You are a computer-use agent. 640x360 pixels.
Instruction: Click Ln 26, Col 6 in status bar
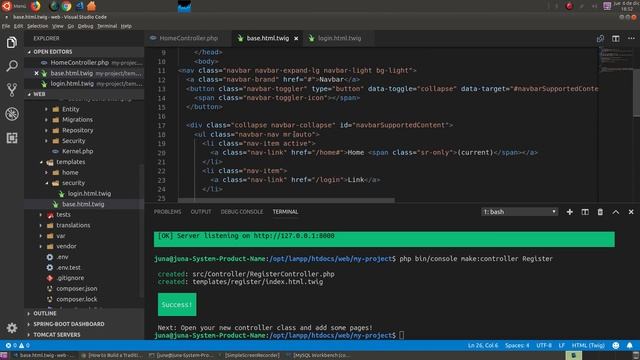483,345
